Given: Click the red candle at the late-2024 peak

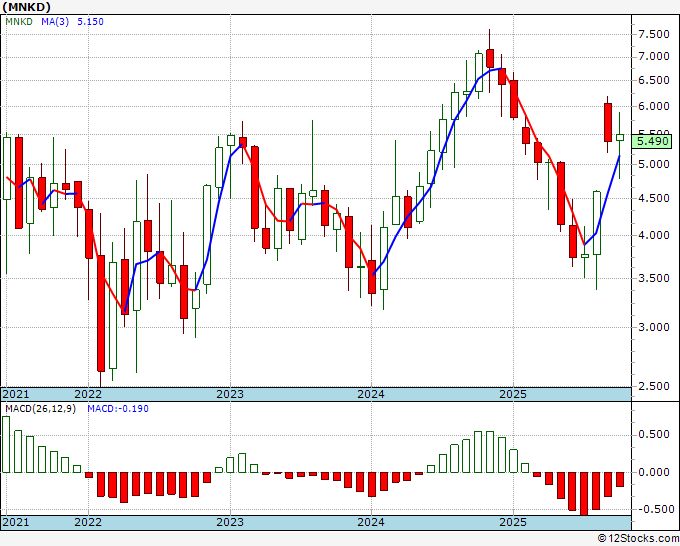Looking at the screenshot, I should coord(490,59).
